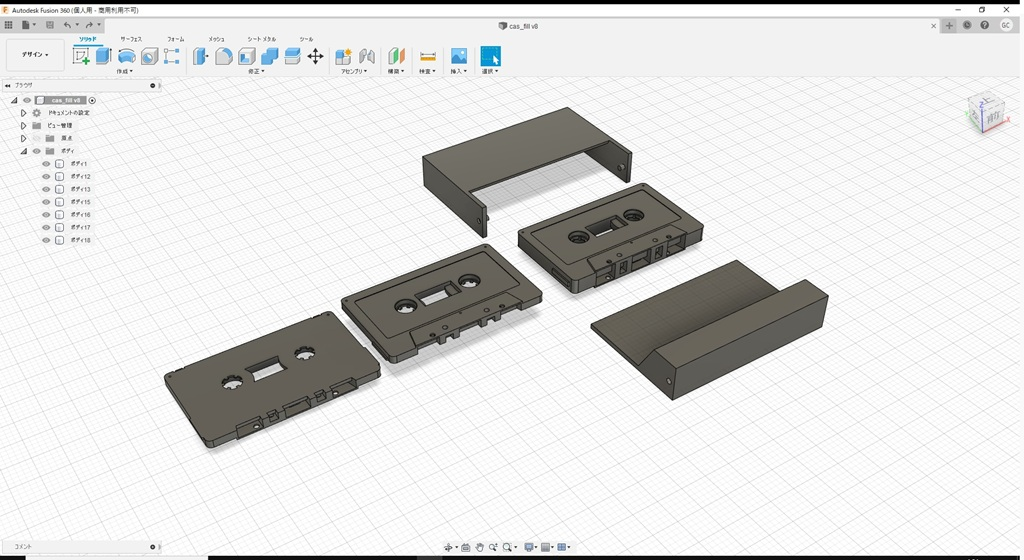This screenshot has height=560, width=1024.
Task: Collapse the ボディ folder
Action: tap(23, 151)
